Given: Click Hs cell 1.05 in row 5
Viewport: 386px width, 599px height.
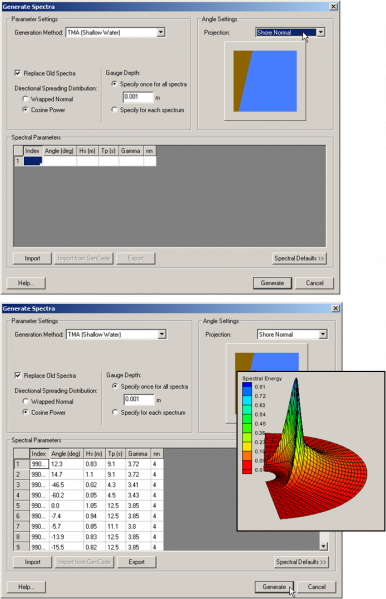Looking at the screenshot, I should tap(94, 505).
